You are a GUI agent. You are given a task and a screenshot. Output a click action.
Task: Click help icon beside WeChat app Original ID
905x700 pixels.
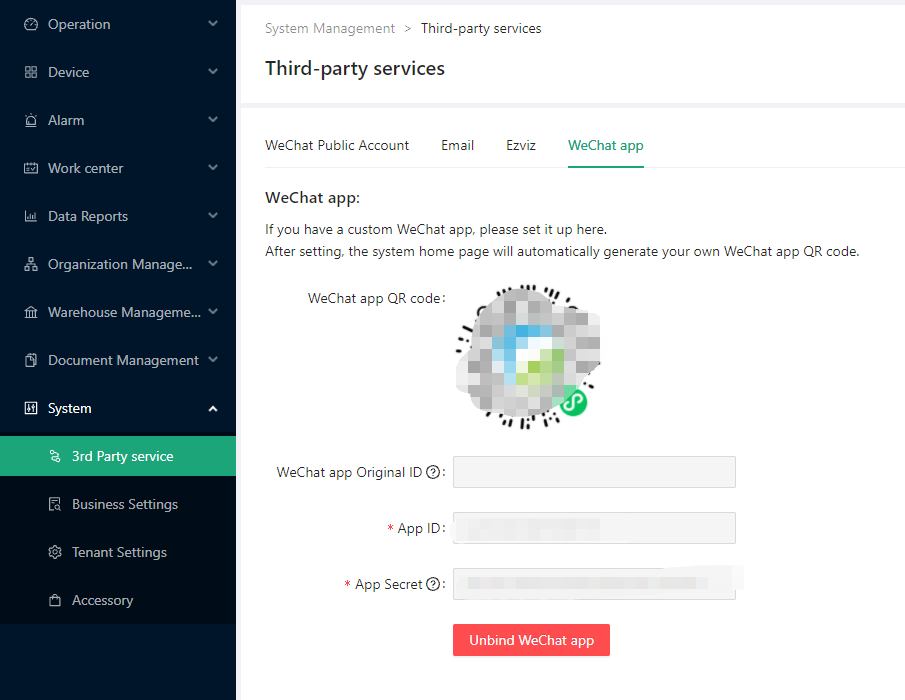(433, 472)
